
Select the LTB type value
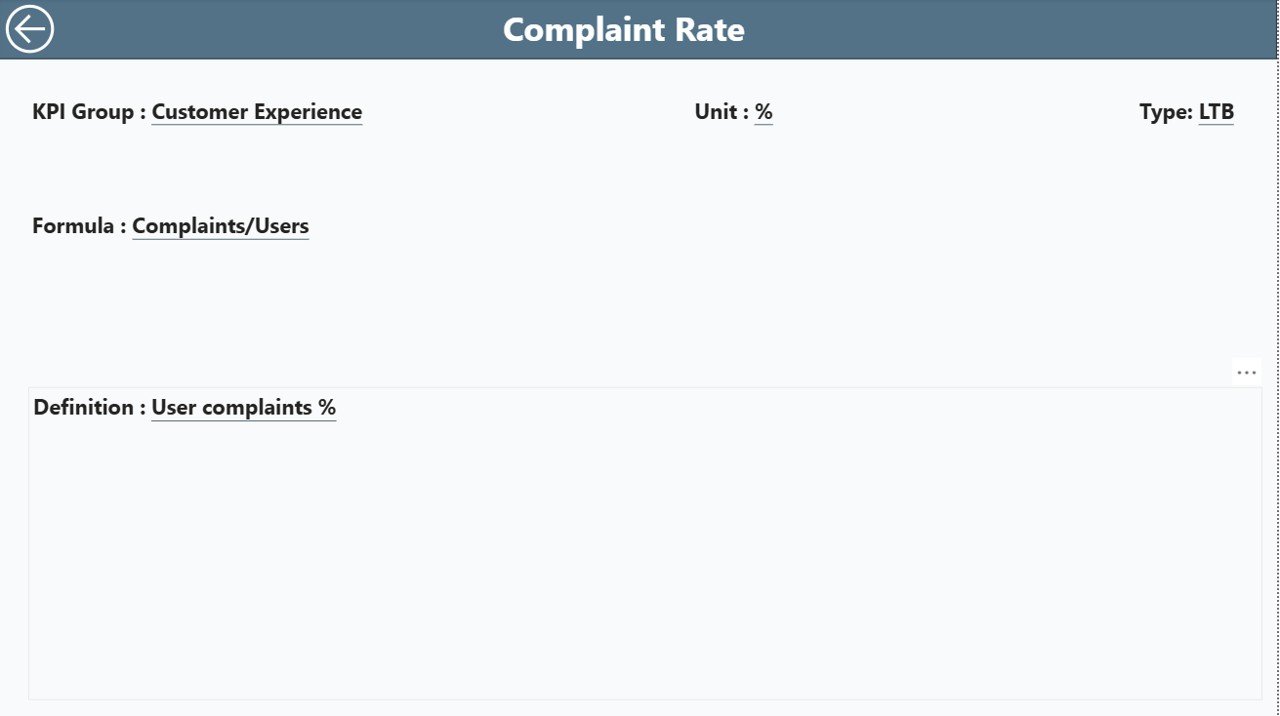tap(1216, 111)
